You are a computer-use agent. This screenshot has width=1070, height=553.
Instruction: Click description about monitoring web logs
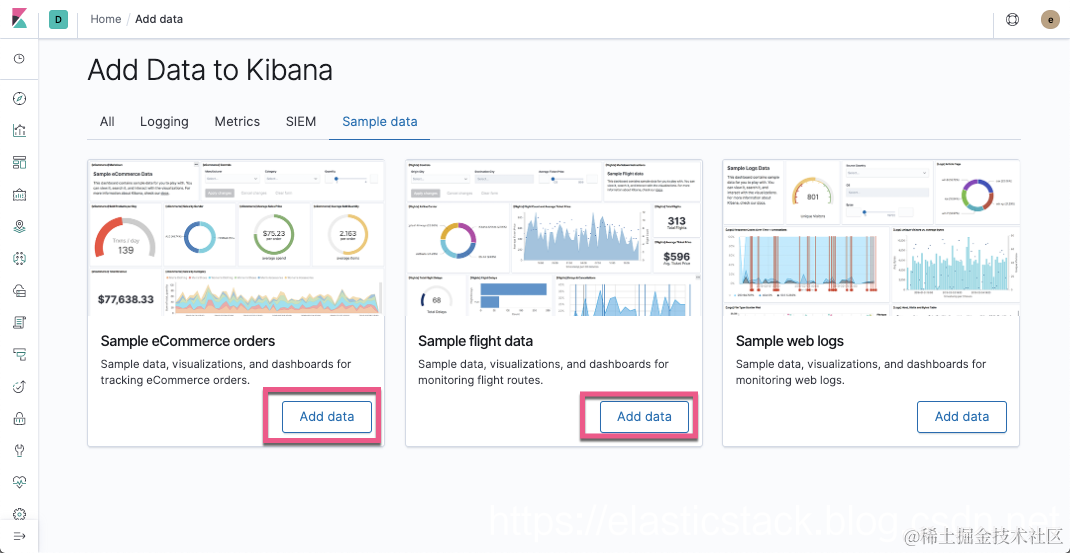[x=861, y=372]
